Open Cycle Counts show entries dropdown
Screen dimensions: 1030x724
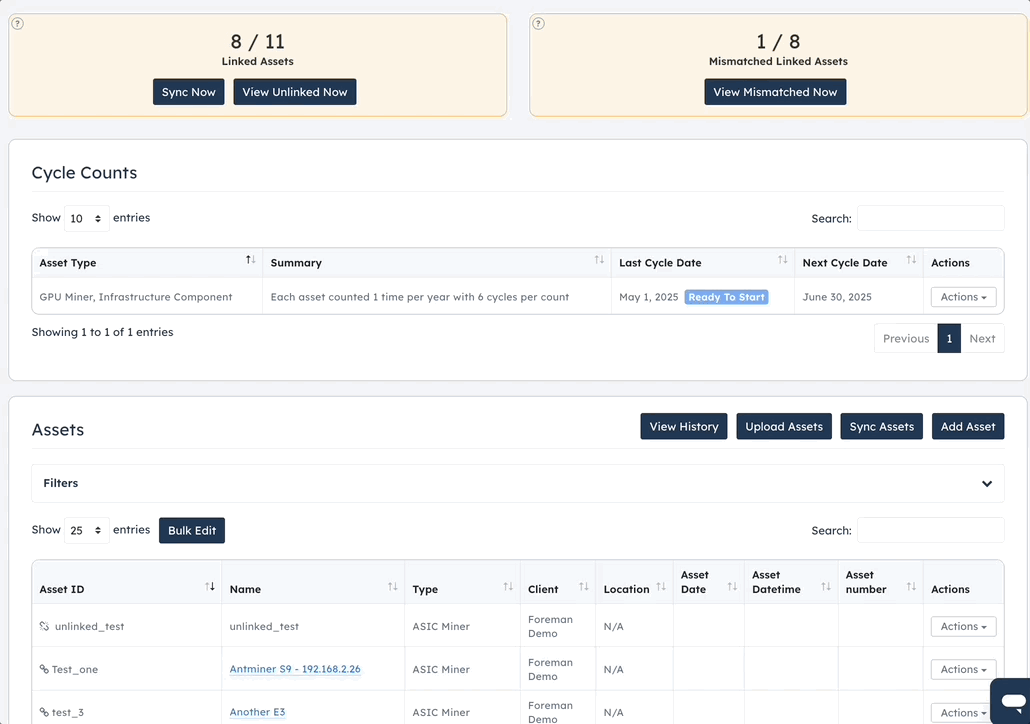coord(86,218)
